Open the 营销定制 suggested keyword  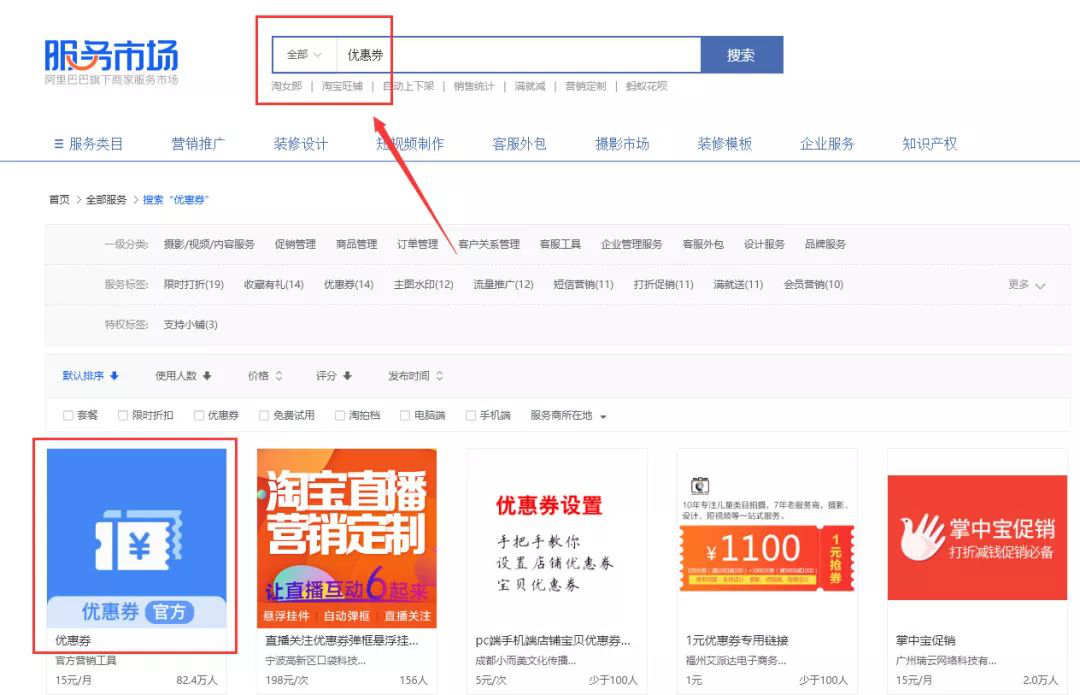[585, 86]
